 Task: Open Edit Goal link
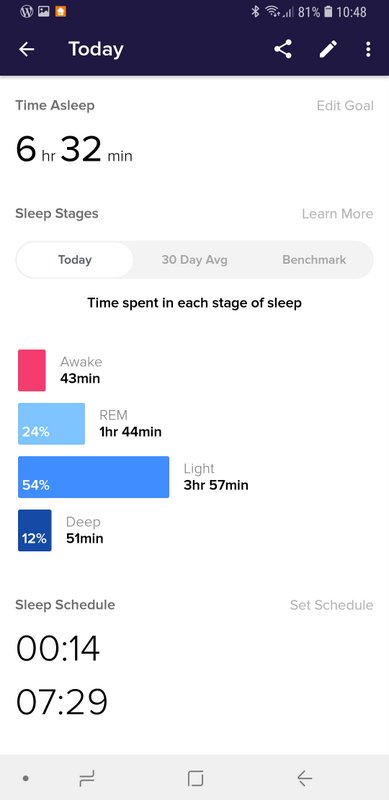(345, 106)
